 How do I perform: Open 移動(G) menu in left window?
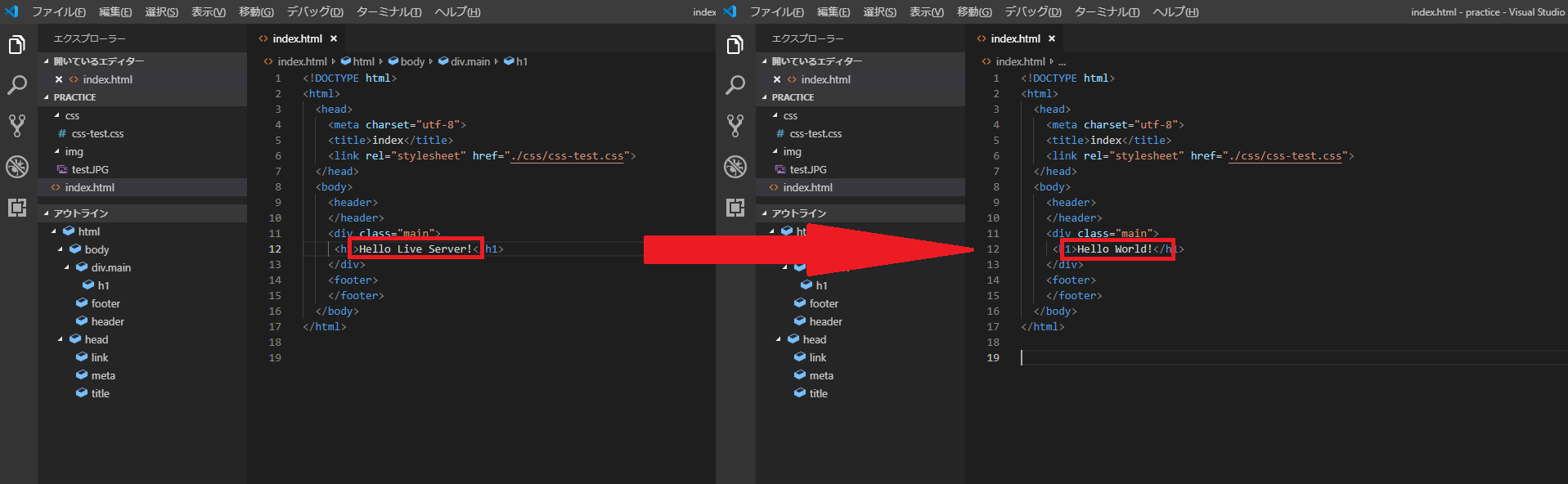click(x=256, y=11)
